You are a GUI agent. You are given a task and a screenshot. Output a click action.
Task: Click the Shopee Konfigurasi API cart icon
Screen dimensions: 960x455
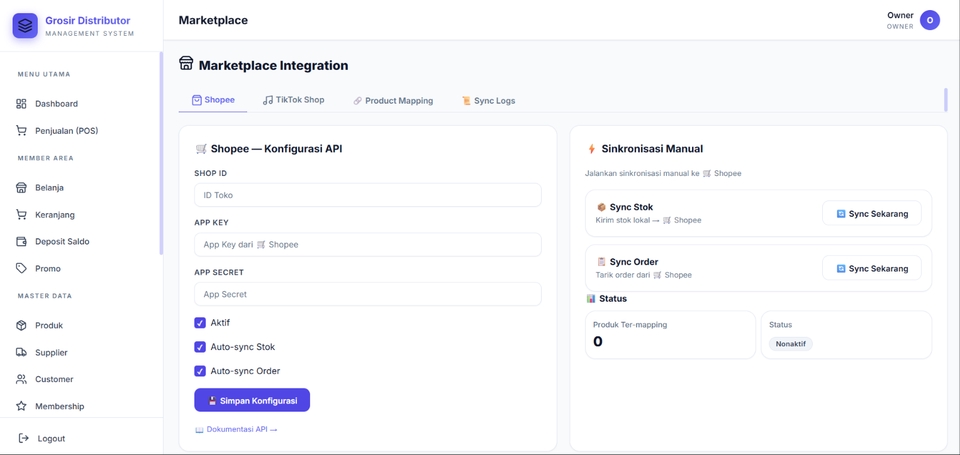201,148
